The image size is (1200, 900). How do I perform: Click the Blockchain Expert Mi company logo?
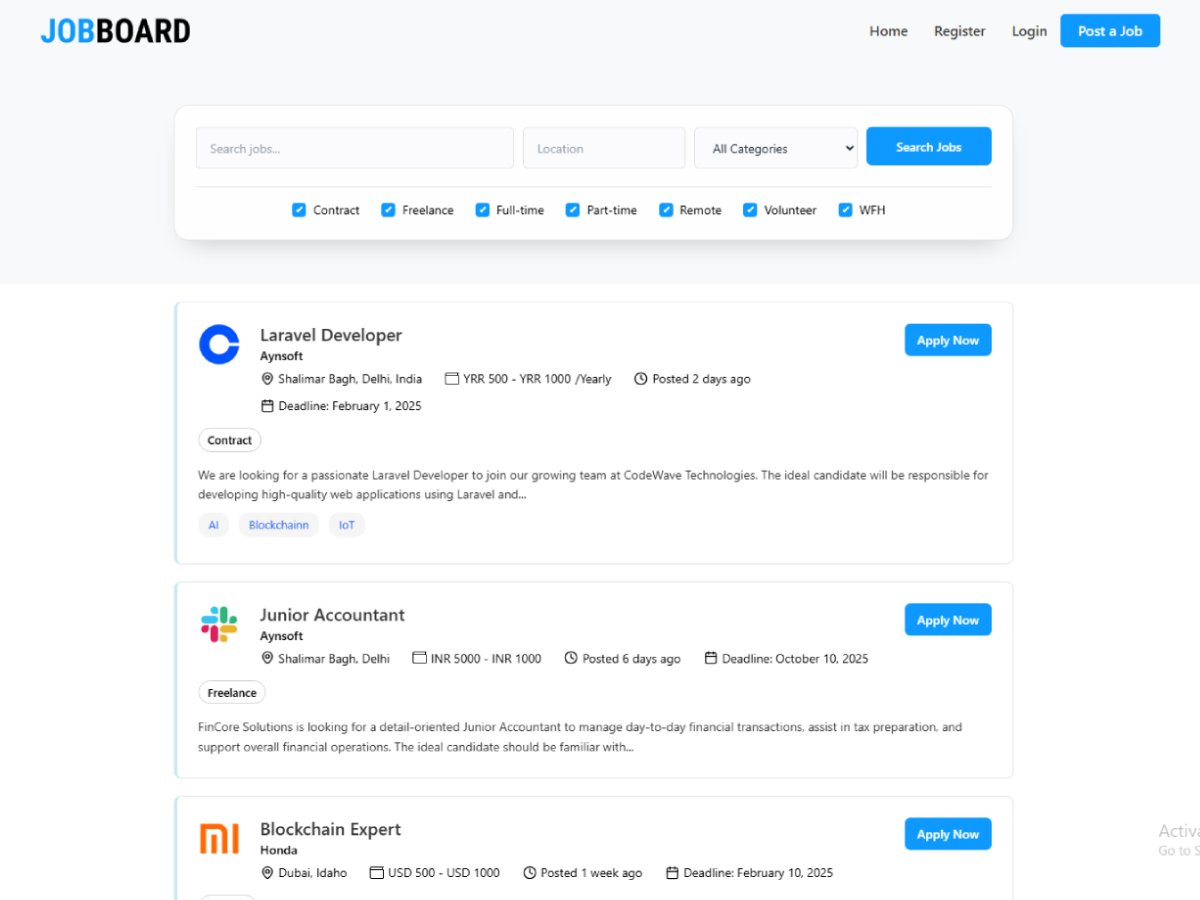pos(219,838)
